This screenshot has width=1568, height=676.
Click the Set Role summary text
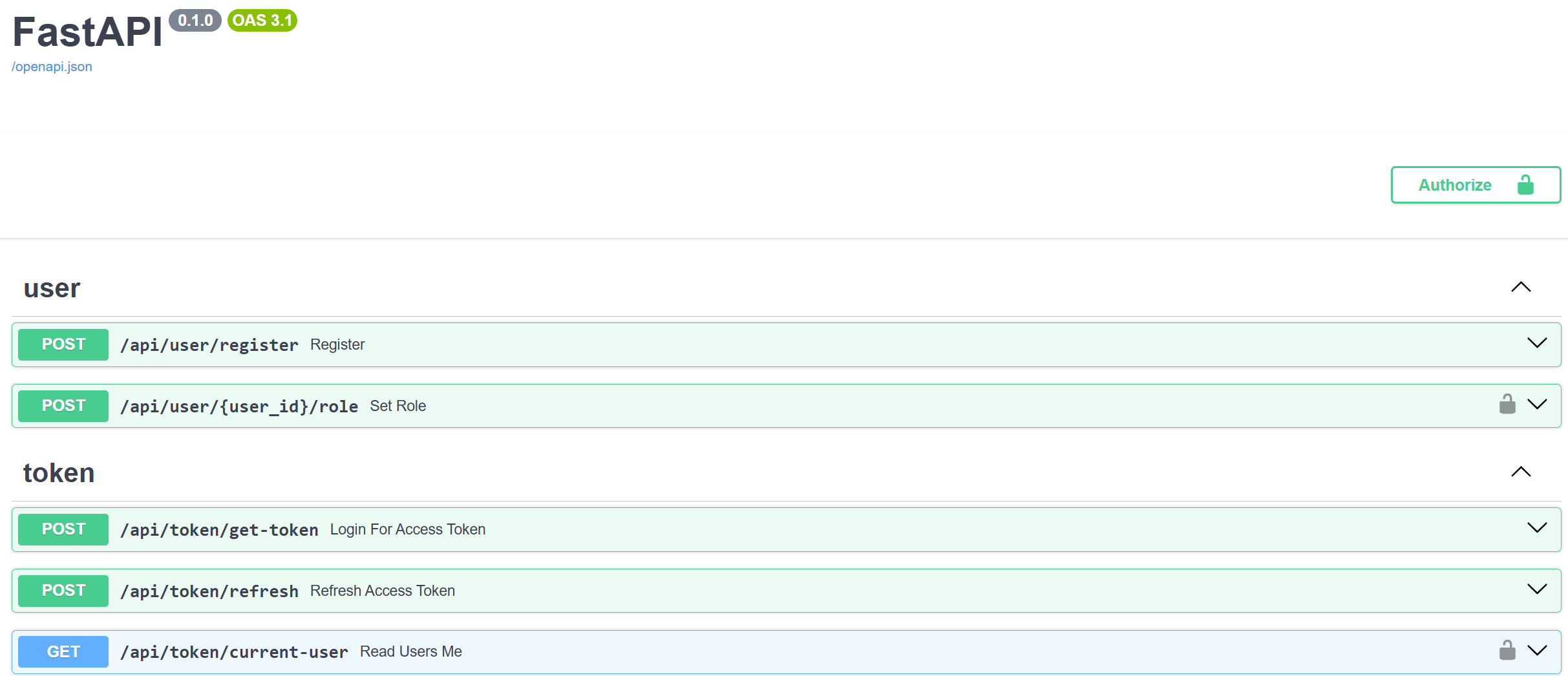[398, 406]
